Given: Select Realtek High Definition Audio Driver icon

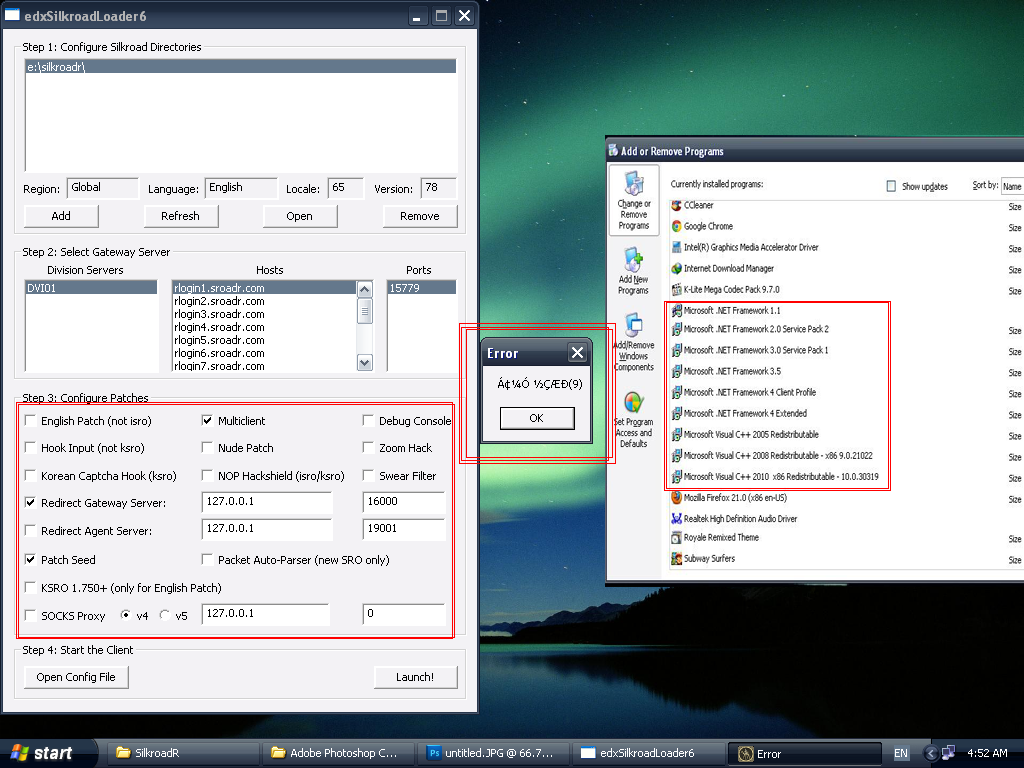Looking at the screenshot, I should pyautogui.click(x=677, y=519).
